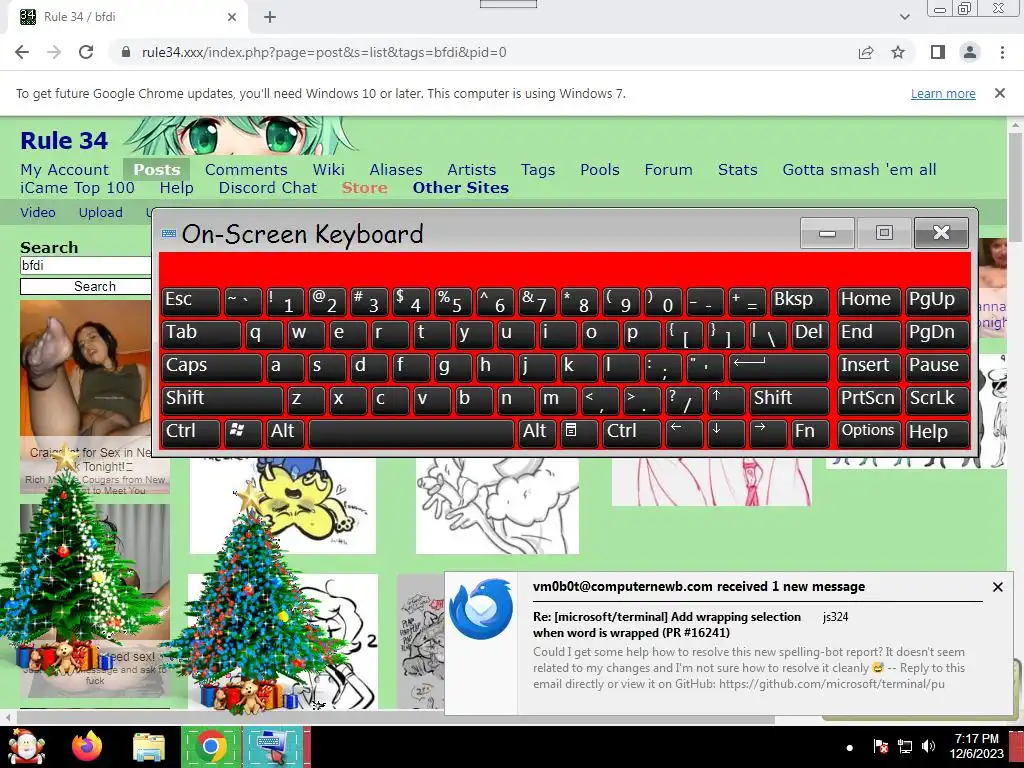Click the Help key on the on-screen keyboard
1024x768 pixels.
pos(936,432)
